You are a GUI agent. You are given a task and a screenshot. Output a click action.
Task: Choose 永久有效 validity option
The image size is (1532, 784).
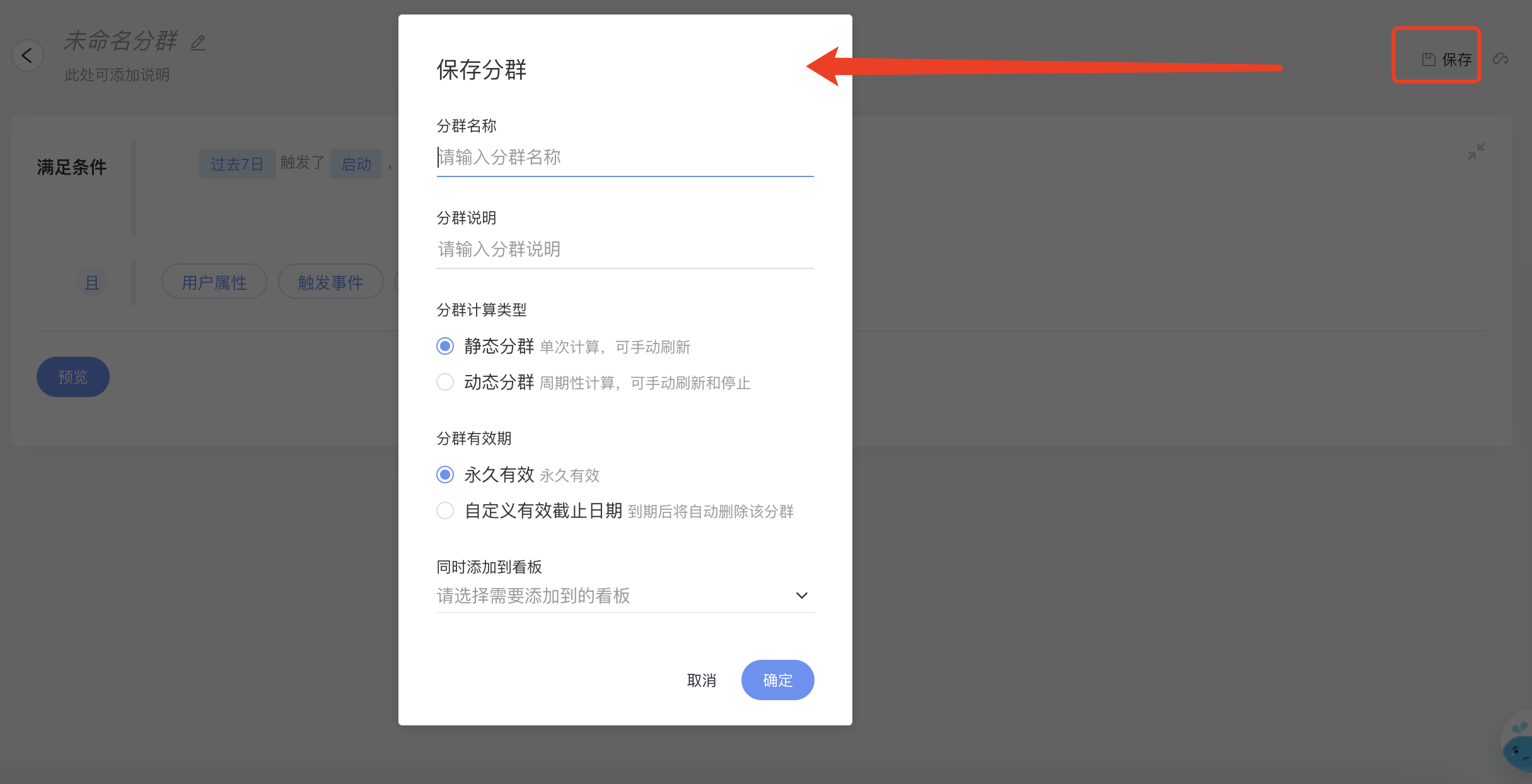tap(445, 475)
